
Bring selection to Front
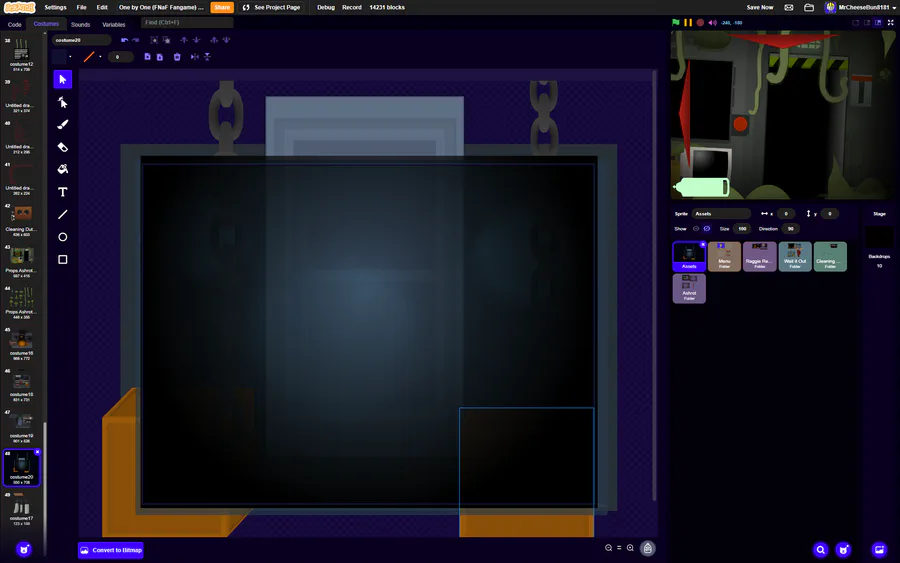tap(214, 40)
